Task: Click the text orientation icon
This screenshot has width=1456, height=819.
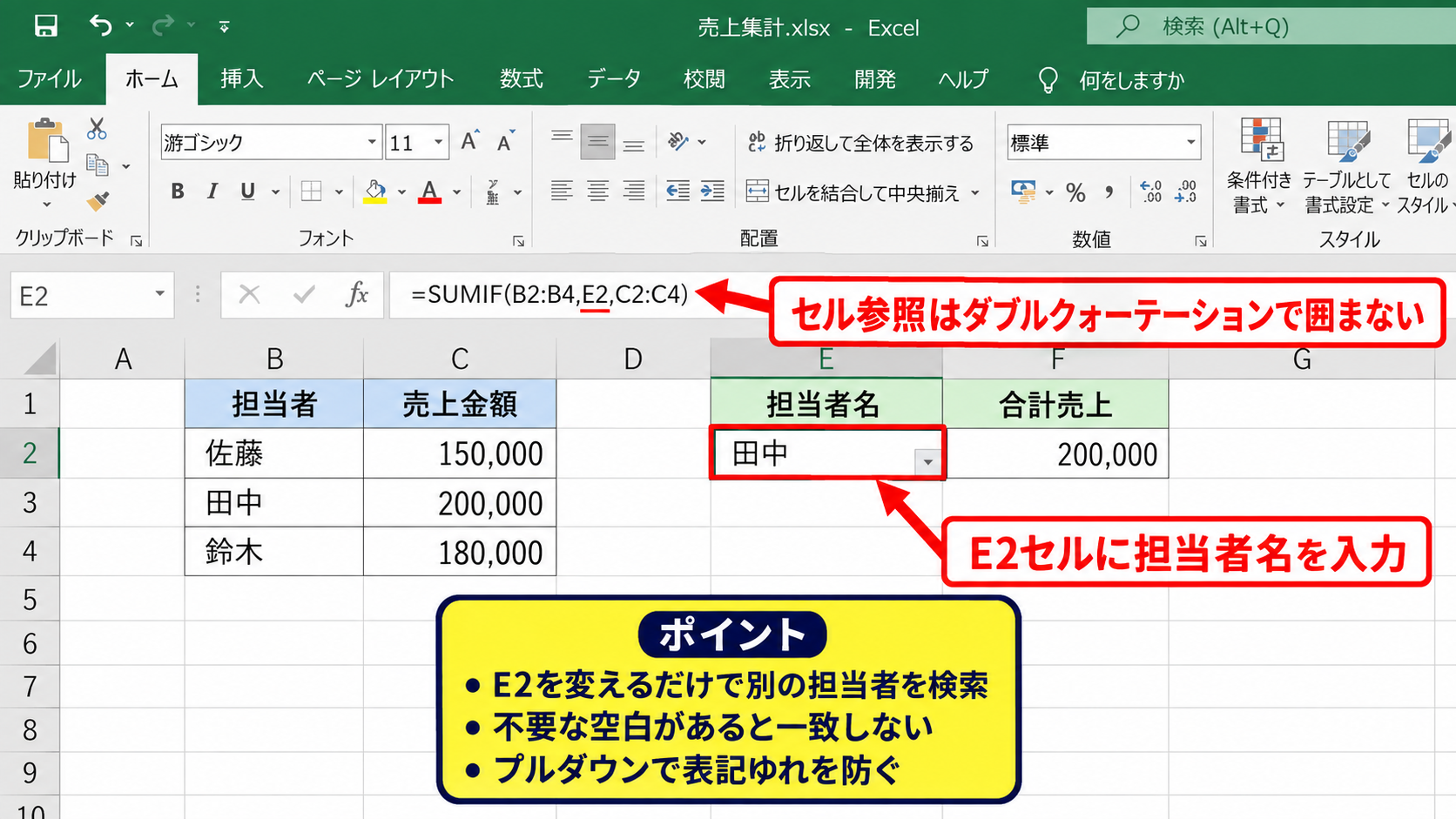Action: 678,141
